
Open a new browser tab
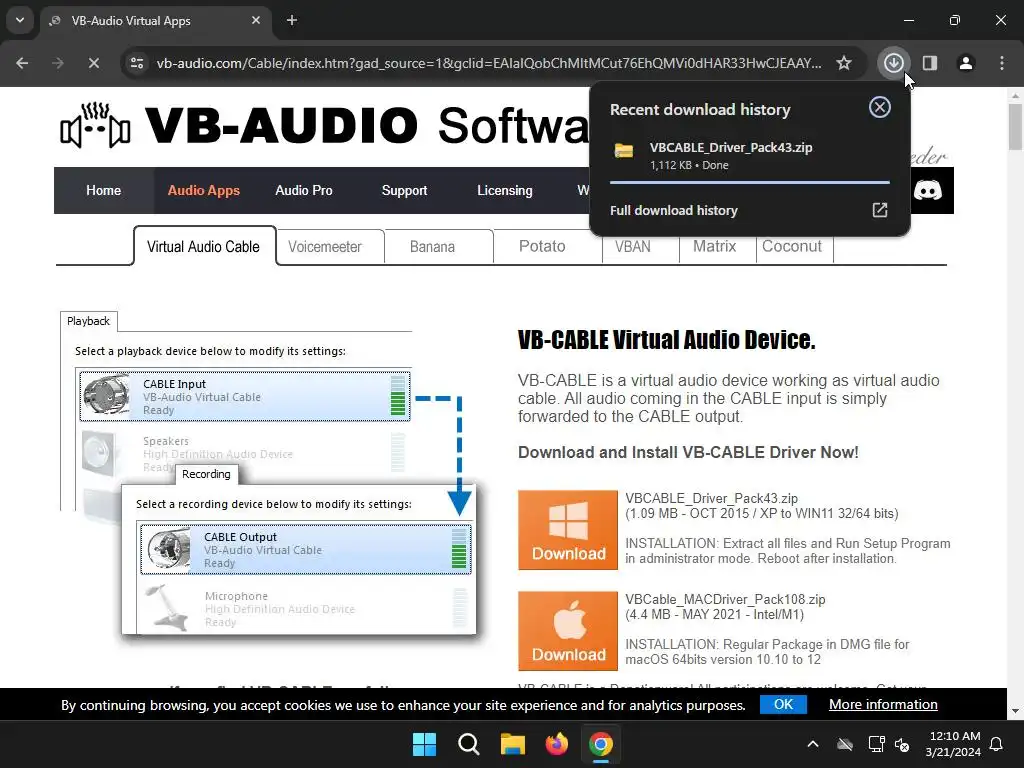coord(292,20)
